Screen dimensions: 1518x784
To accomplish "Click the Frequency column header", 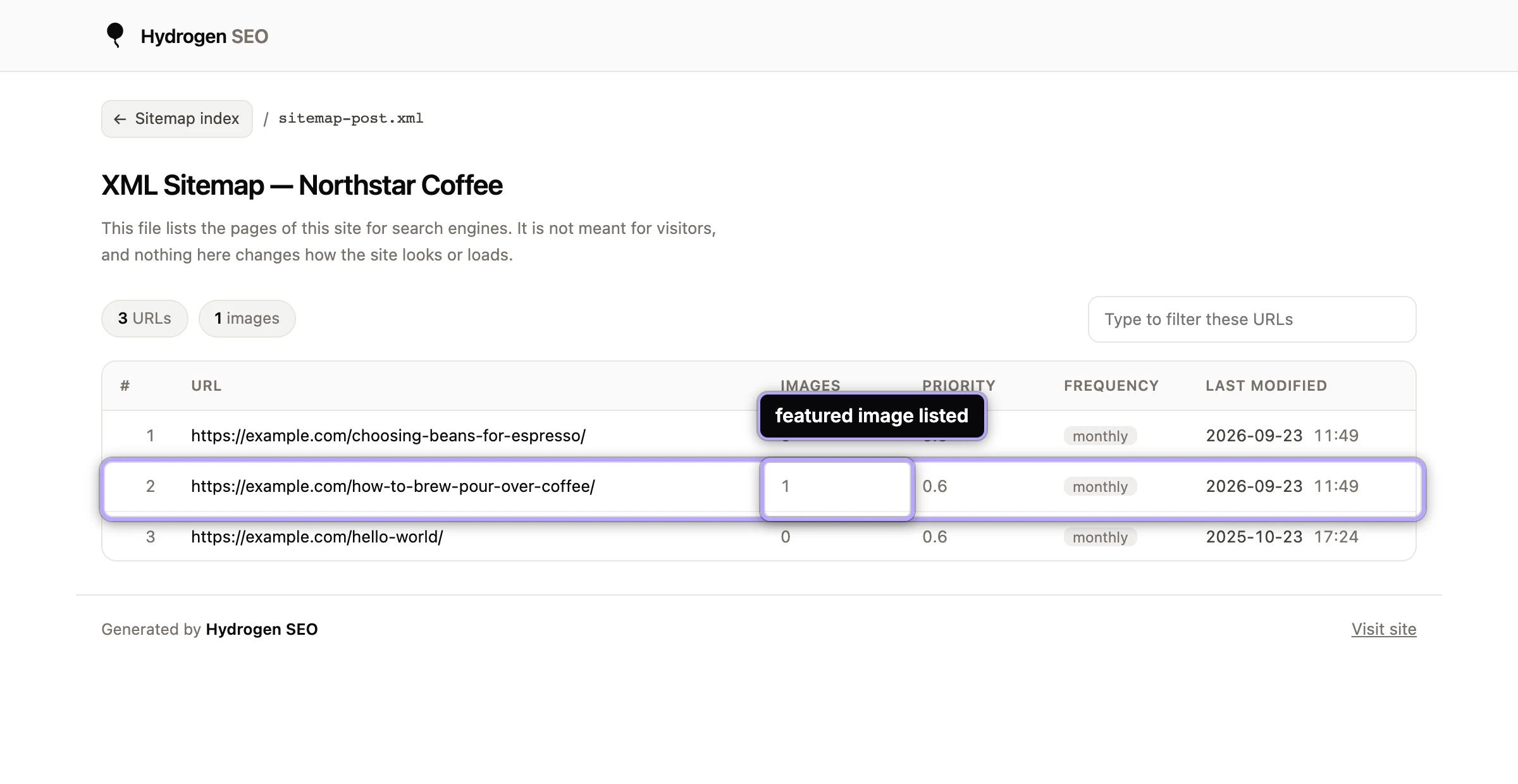I will [1111, 386].
